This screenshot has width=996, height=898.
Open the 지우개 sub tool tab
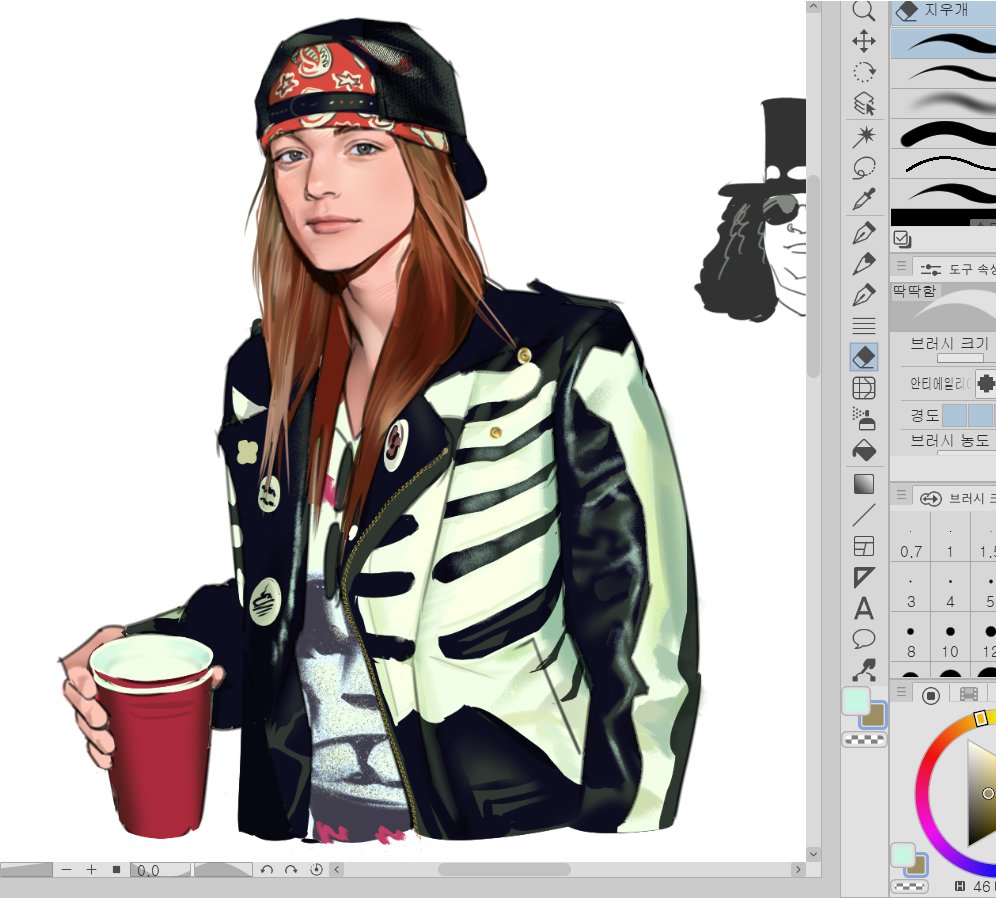pos(943,11)
